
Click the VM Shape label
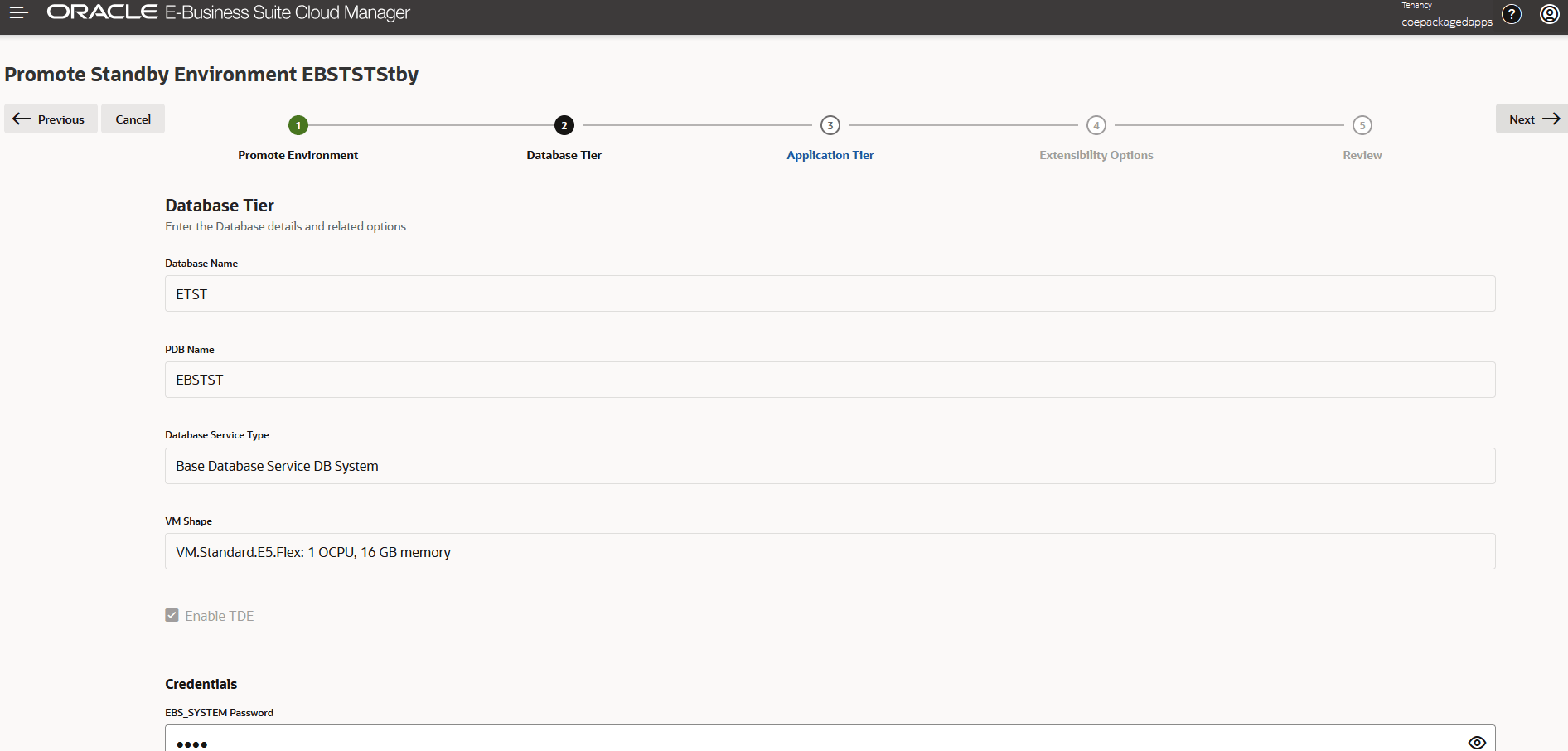pos(189,521)
